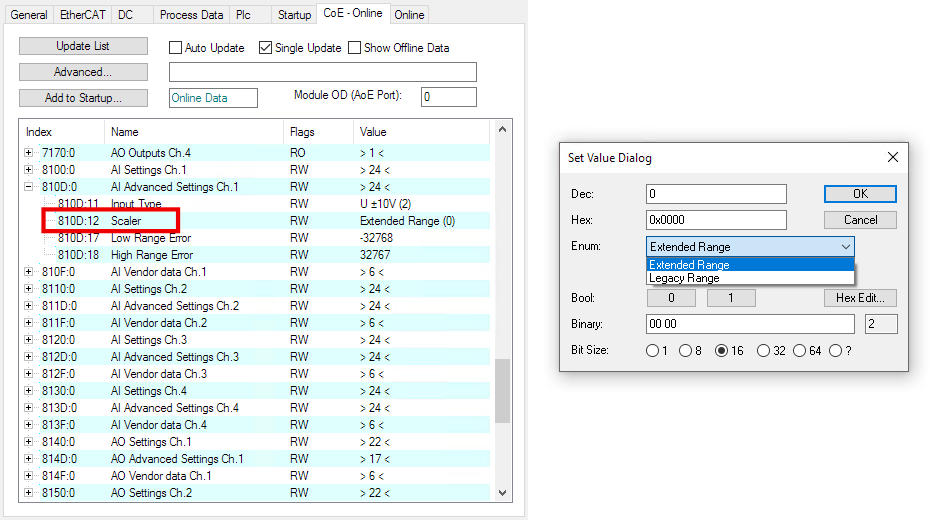Select Bit Size 16 radio button
The image size is (930, 520).
[x=721, y=350]
